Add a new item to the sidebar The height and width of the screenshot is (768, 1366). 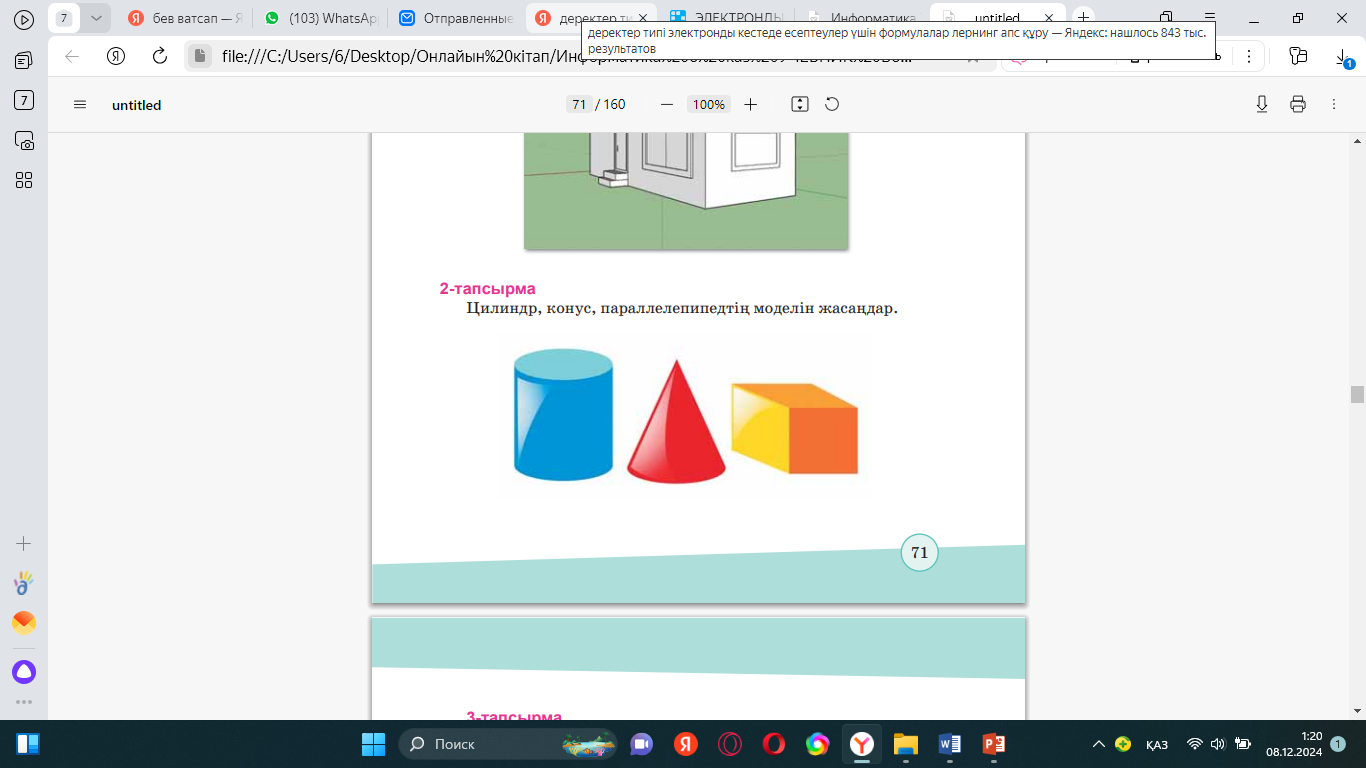(24, 544)
